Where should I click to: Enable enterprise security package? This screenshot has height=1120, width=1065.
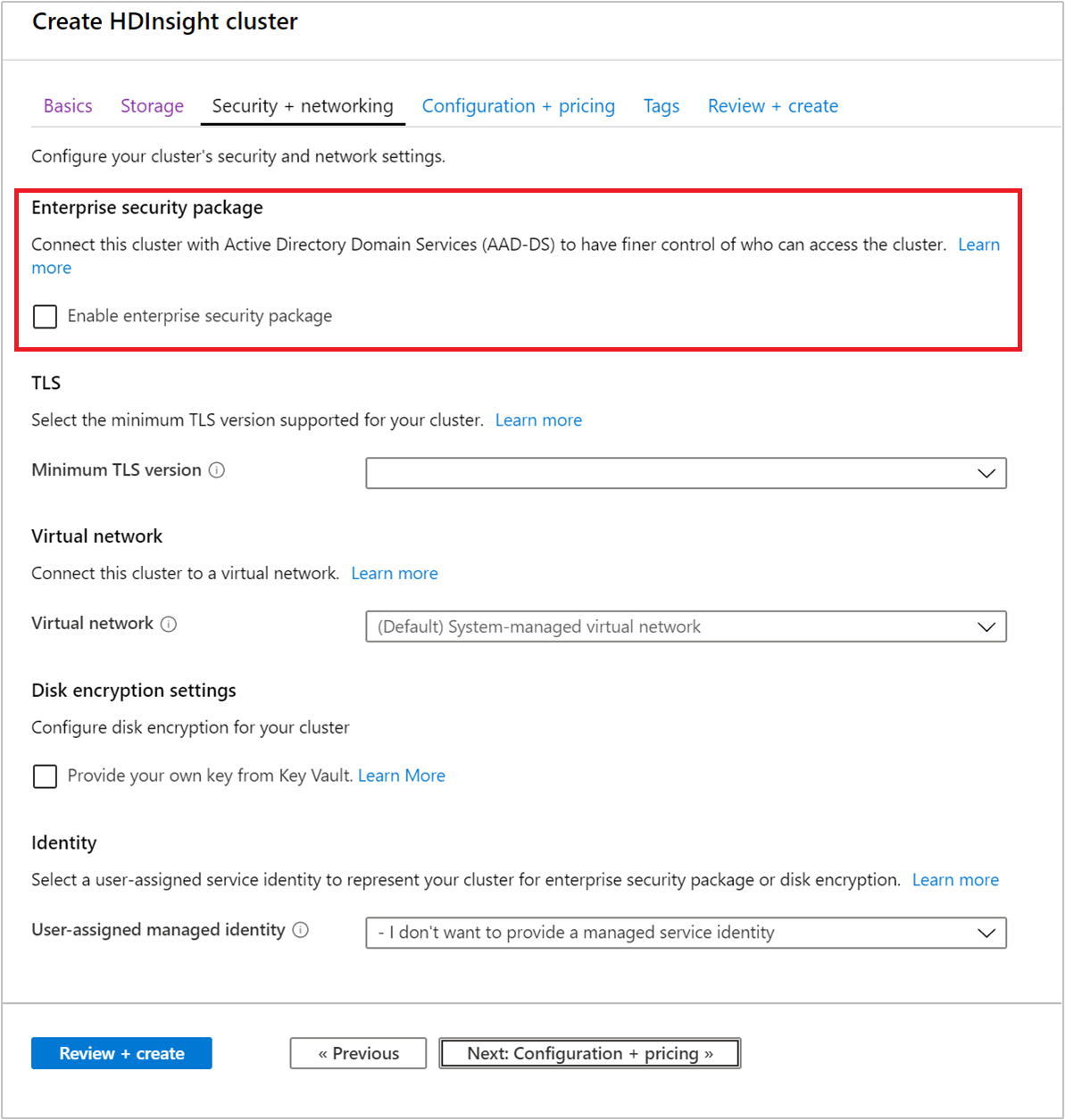pos(45,316)
